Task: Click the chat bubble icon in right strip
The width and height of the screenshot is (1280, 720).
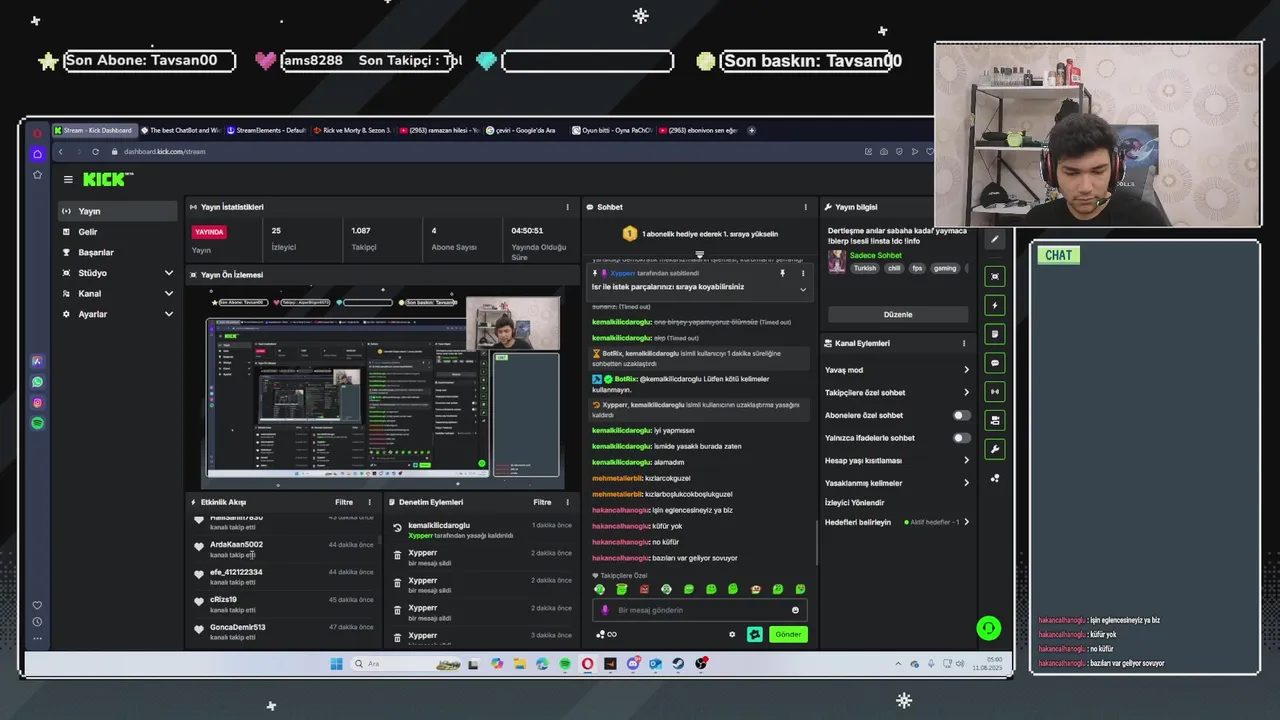Action: [994, 363]
